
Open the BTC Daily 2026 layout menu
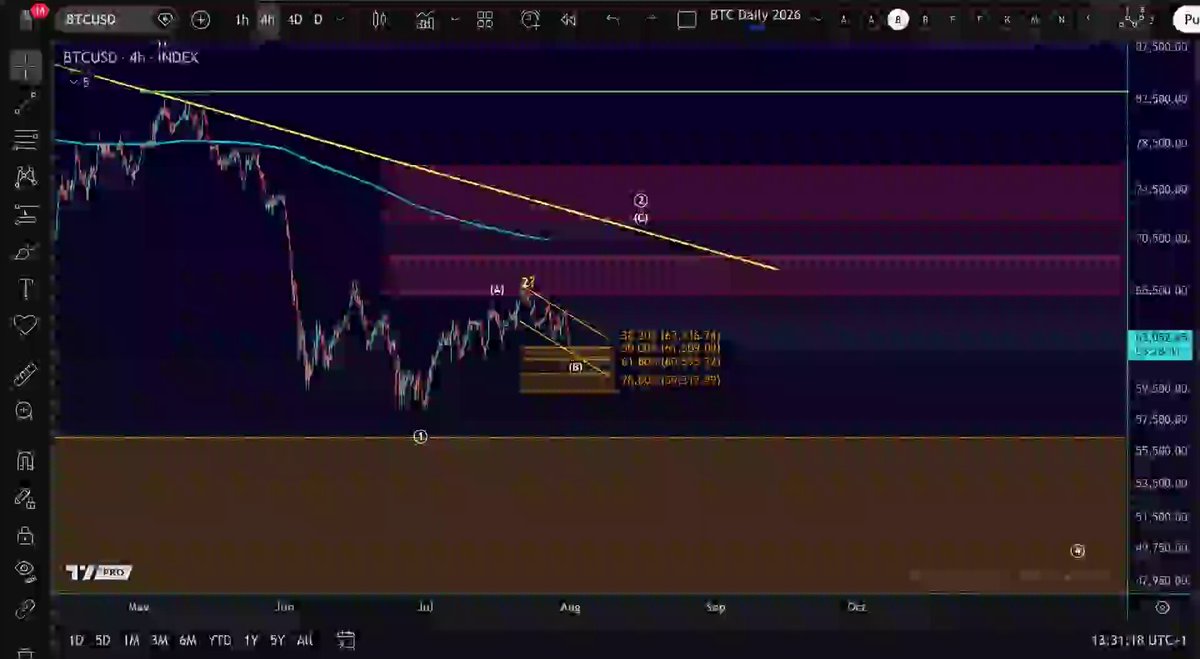pos(753,16)
